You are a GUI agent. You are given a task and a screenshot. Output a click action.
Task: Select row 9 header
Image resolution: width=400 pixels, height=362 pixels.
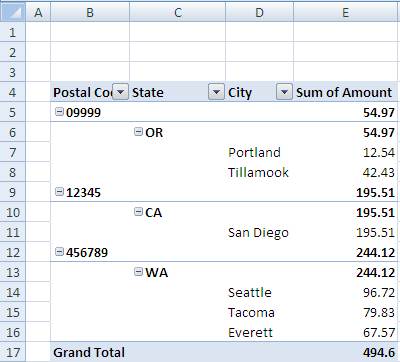(13, 192)
